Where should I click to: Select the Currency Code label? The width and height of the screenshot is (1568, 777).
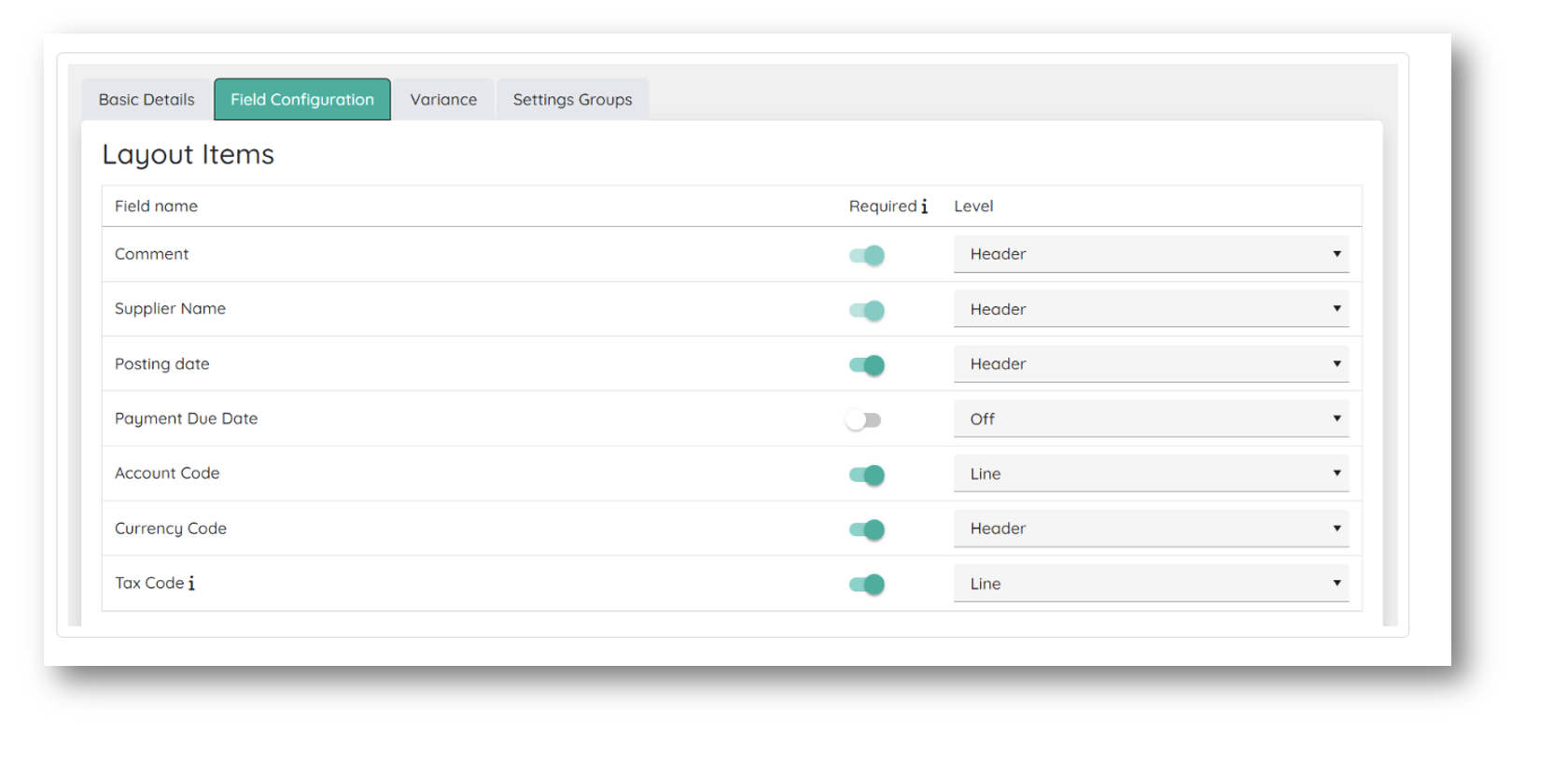171,529
